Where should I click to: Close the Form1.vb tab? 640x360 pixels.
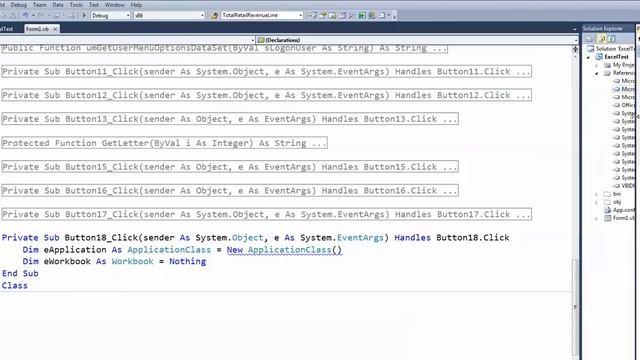click(55, 29)
